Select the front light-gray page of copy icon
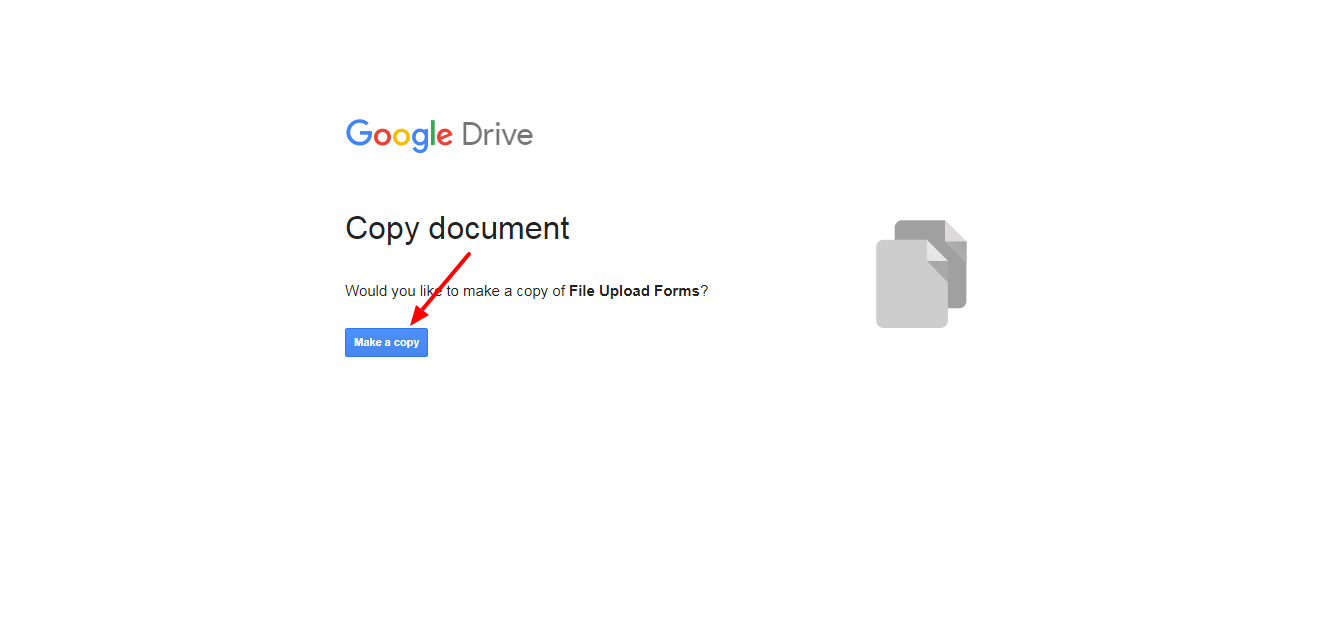This screenshot has width=1343, height=625. coord(911,284)
